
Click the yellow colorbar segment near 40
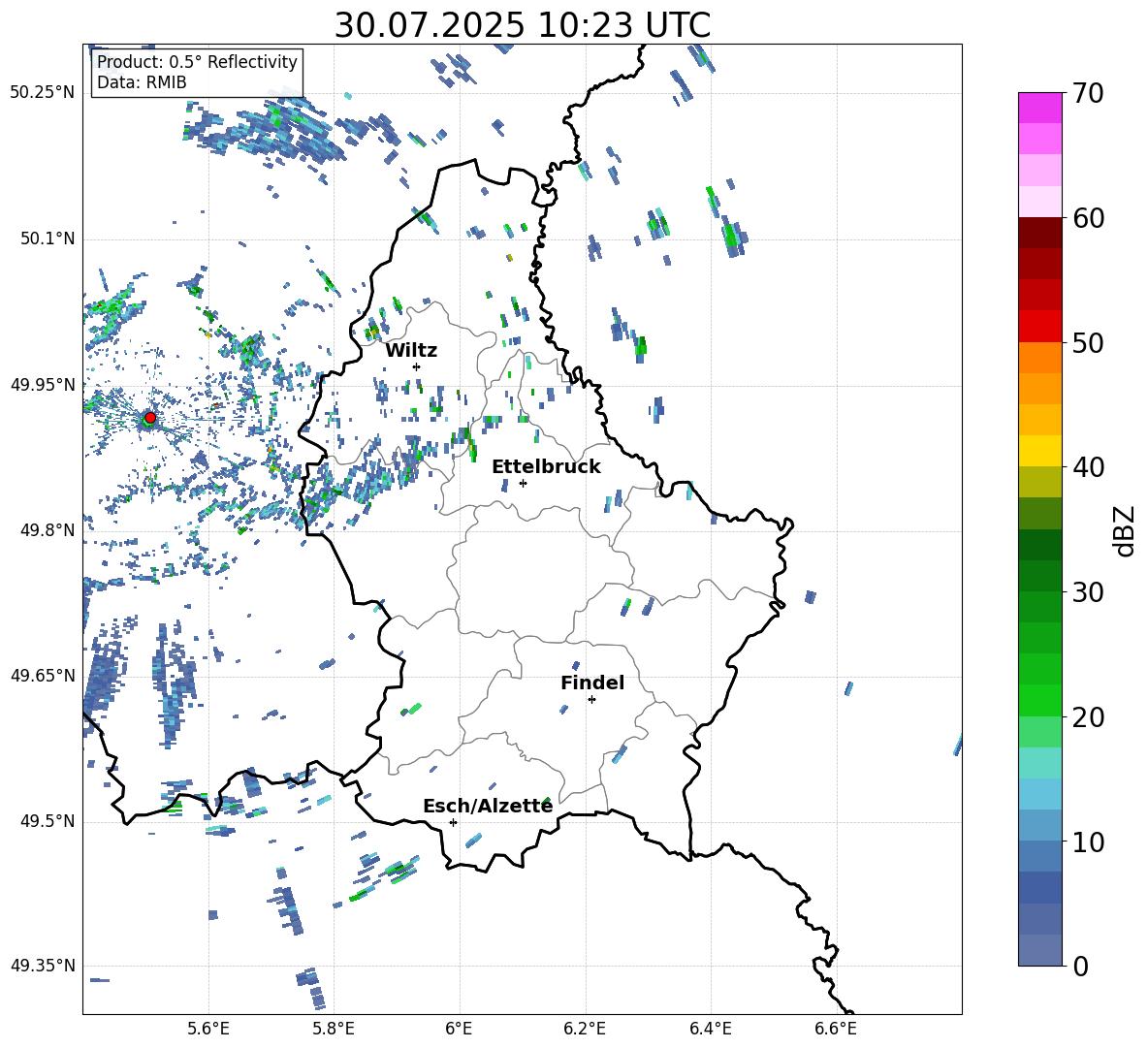point(1040,451)
